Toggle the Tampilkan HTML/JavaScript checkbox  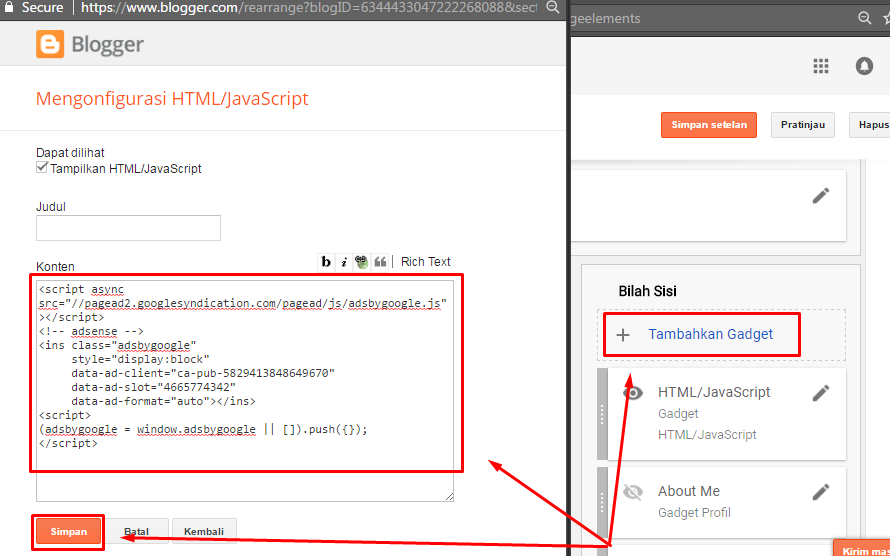pos(41,167)
